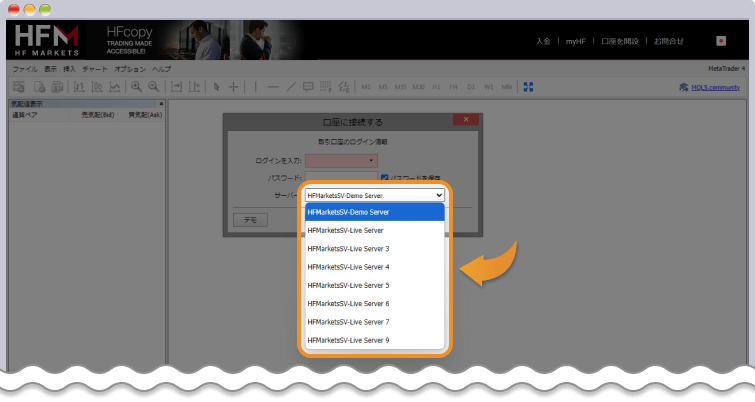Select the text label comment tool
This screenshot has height=402, width=755.
pyautogui.click(x=308, y=87)
